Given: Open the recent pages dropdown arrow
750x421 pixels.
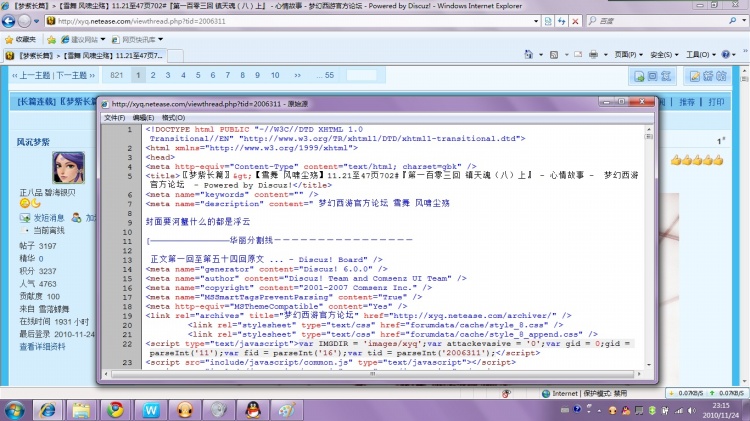Looking at the screenshot, I should [36, 21].
